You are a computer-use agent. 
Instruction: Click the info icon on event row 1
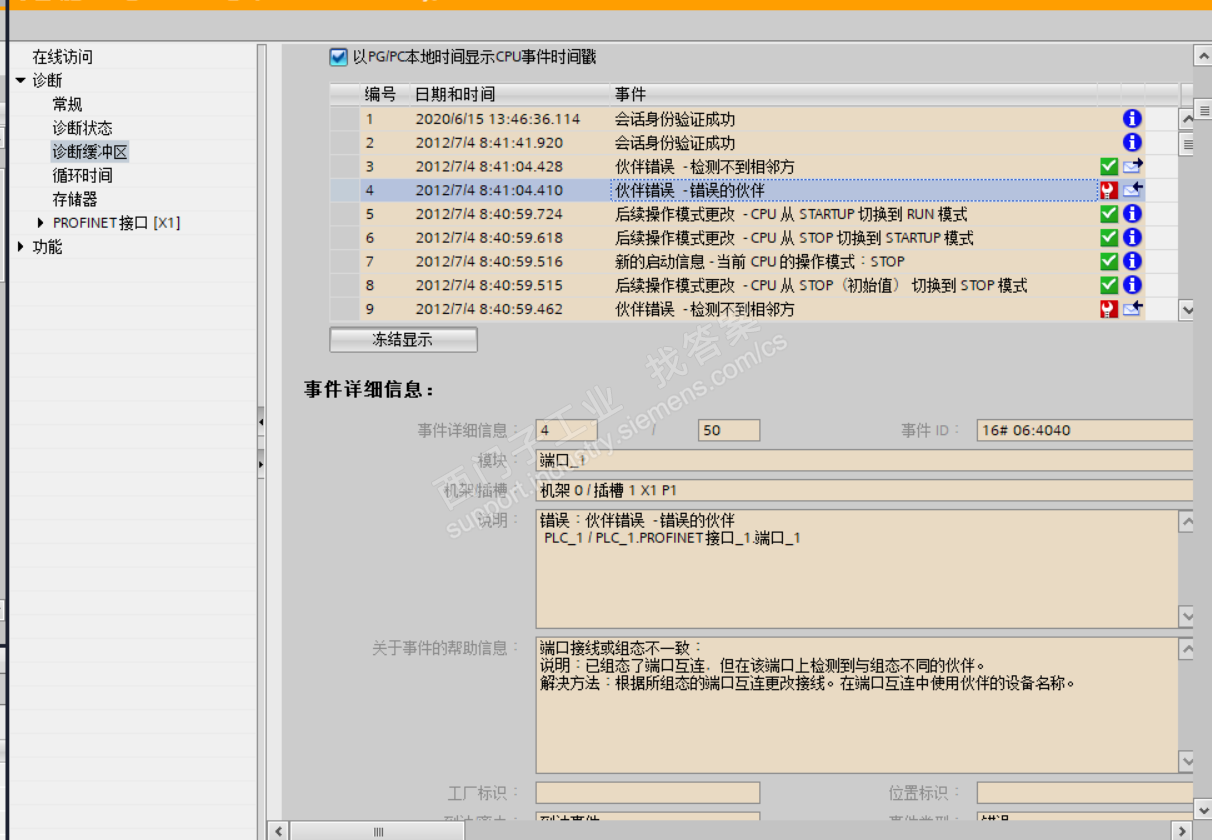1132,119
